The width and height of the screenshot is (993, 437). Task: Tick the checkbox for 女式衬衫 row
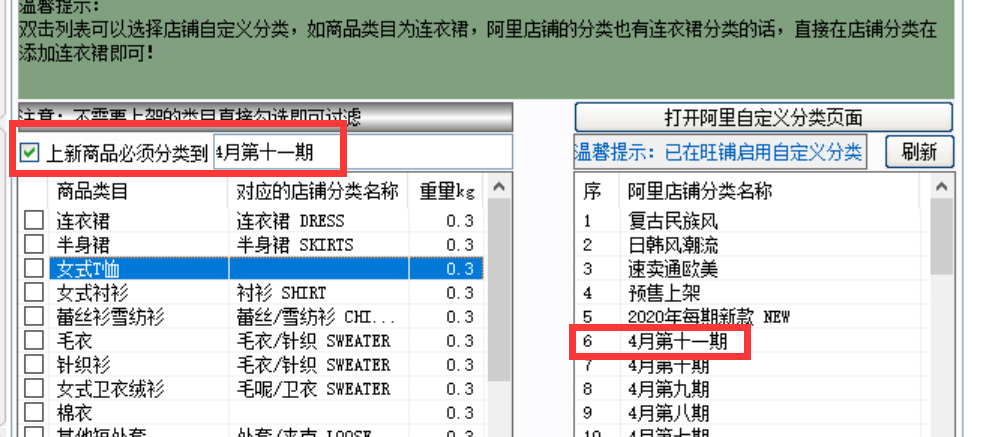pos(34,293)
